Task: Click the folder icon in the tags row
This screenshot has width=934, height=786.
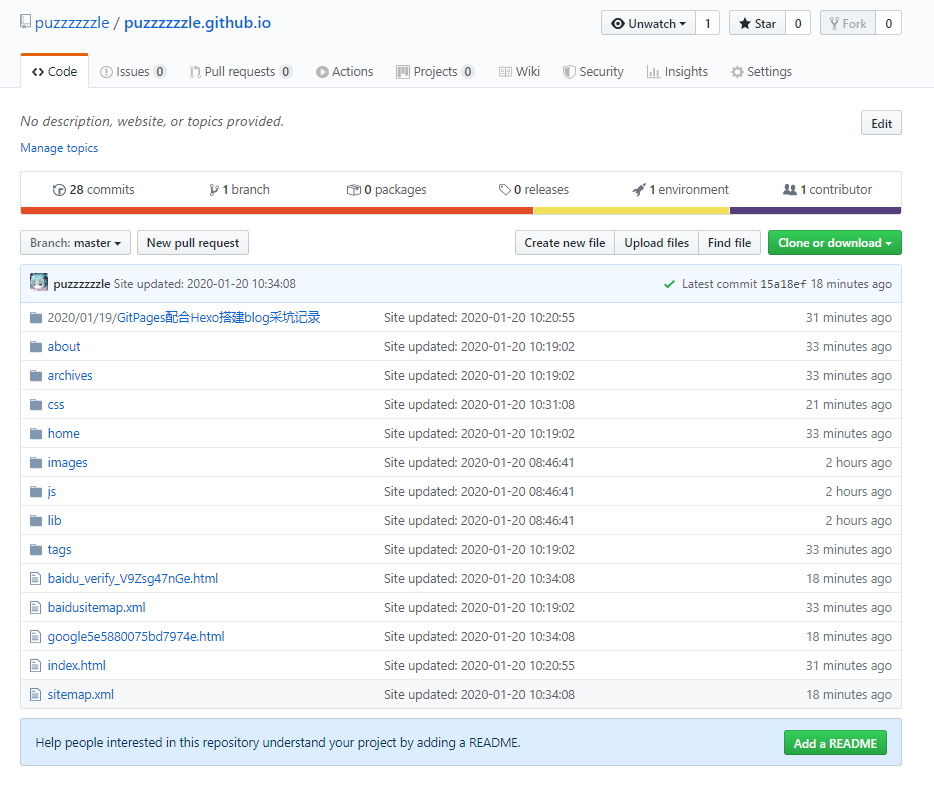Action: pyautogui.click(x=36, y=550)
